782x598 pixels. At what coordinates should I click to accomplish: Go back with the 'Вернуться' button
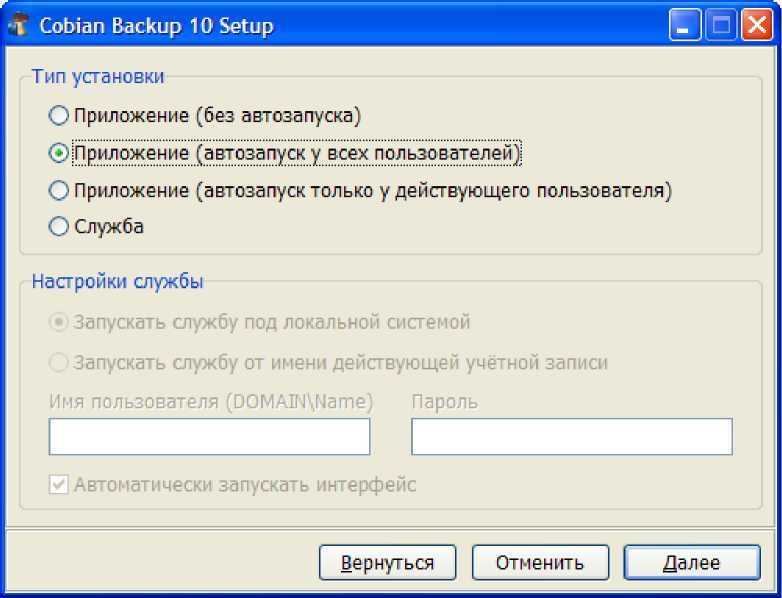[388, 563]
